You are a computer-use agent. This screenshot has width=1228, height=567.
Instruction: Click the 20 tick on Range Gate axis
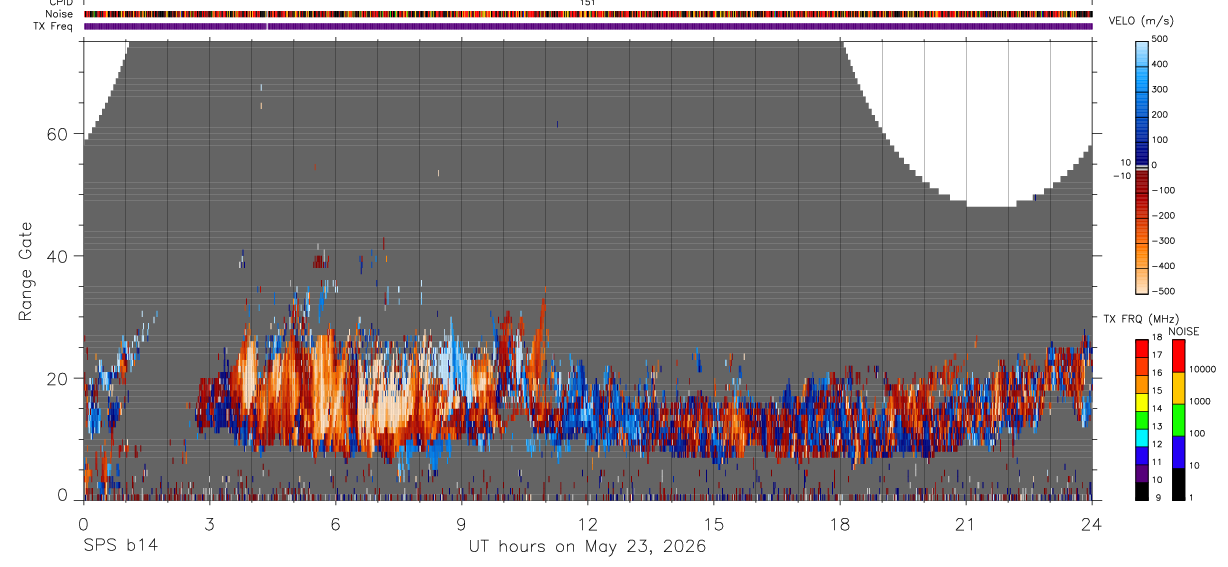57,378
